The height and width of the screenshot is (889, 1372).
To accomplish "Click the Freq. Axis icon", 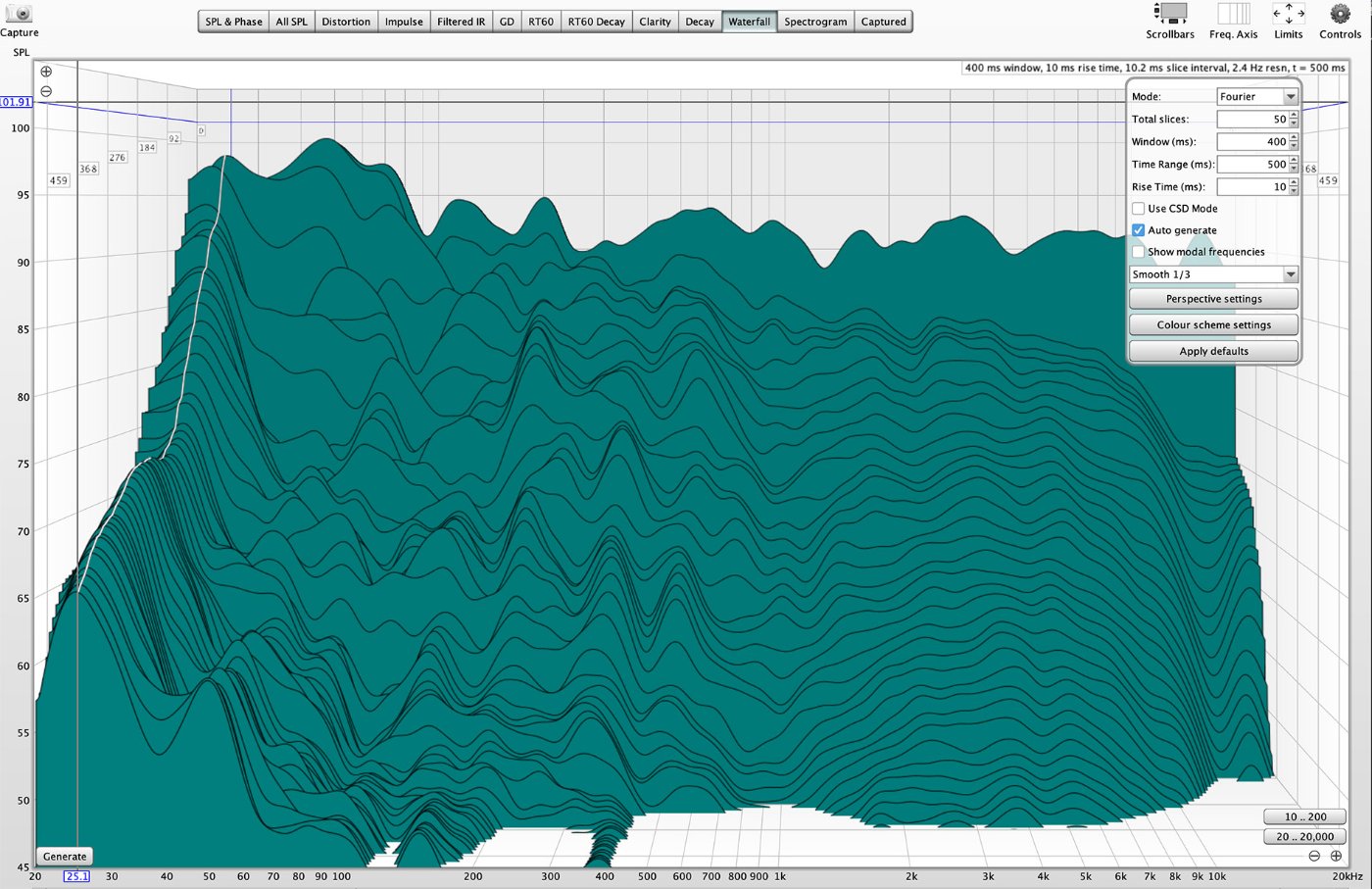I will pos(1233,13).
